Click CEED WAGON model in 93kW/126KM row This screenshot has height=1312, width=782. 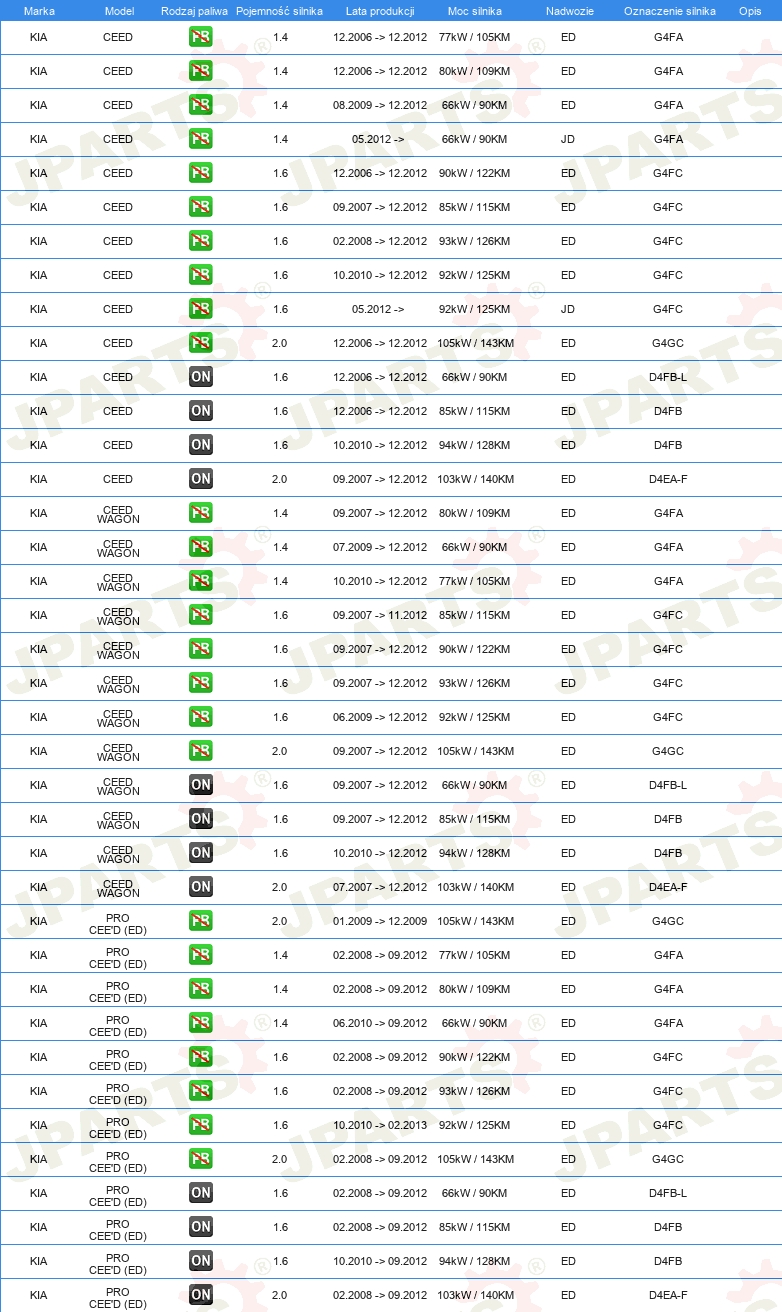[x=118, y=683]
